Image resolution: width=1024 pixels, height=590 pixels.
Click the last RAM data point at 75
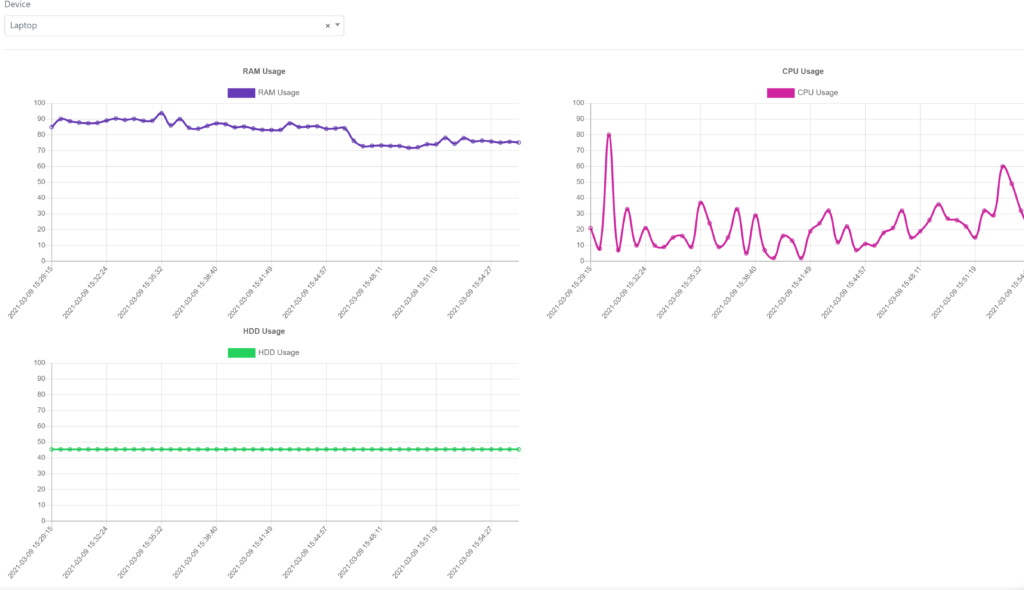519,142
